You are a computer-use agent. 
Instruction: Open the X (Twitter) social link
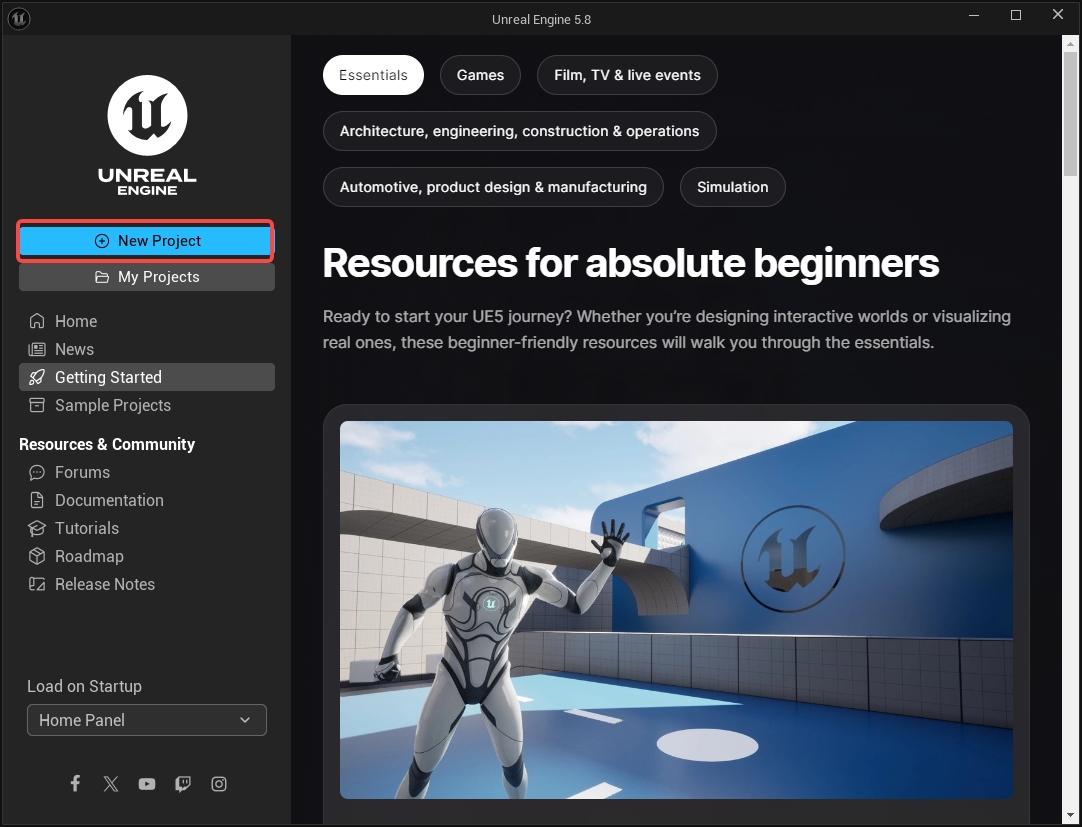click(x=110, y=784)
